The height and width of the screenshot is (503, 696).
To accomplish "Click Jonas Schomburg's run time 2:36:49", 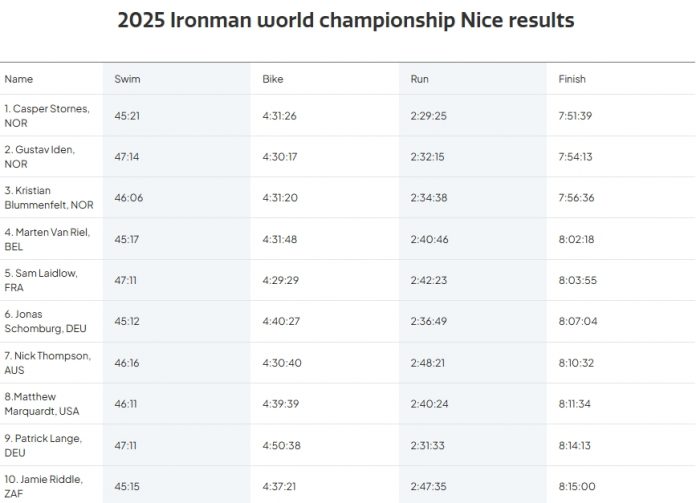I will [428, 321].
